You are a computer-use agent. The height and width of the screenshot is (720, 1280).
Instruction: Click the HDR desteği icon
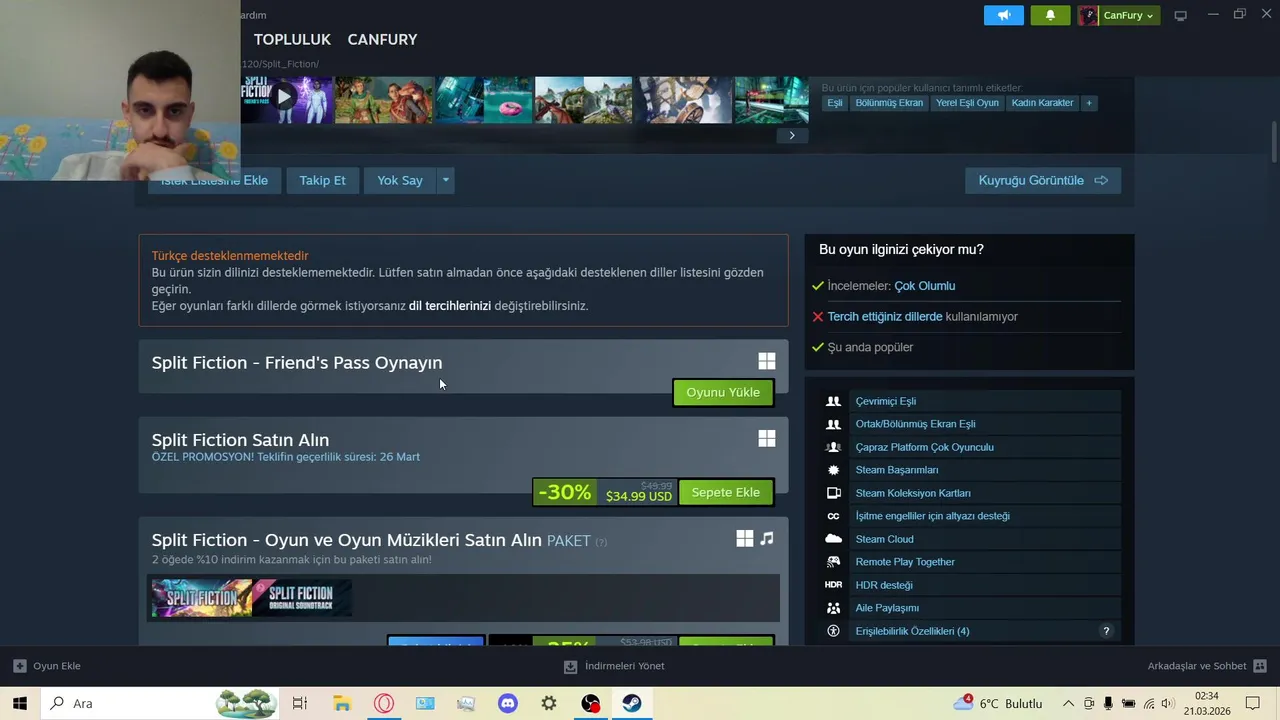(833, 585)
